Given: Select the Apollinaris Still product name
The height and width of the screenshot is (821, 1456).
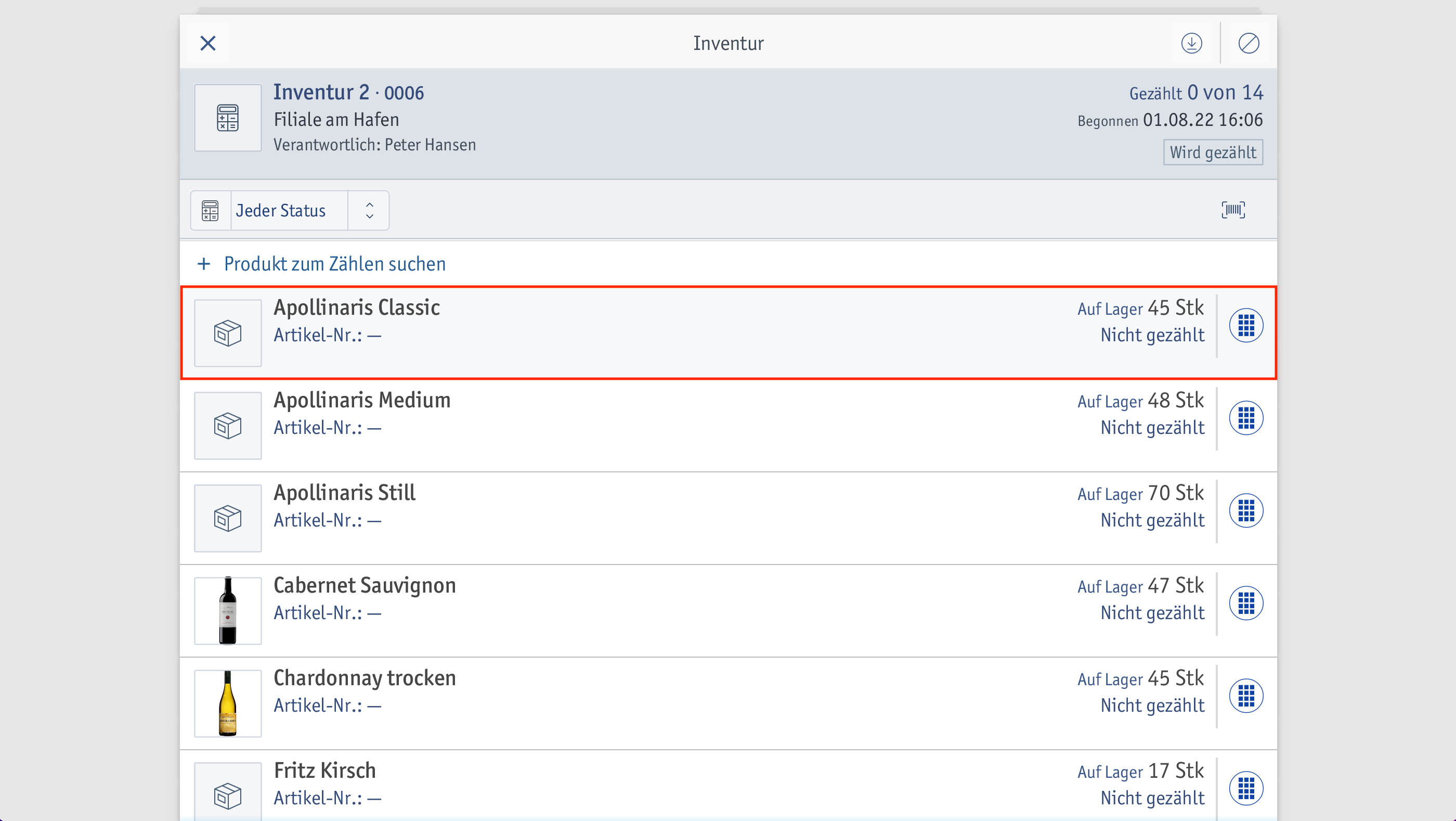Looking at the screenshot, I should point(345,493).
